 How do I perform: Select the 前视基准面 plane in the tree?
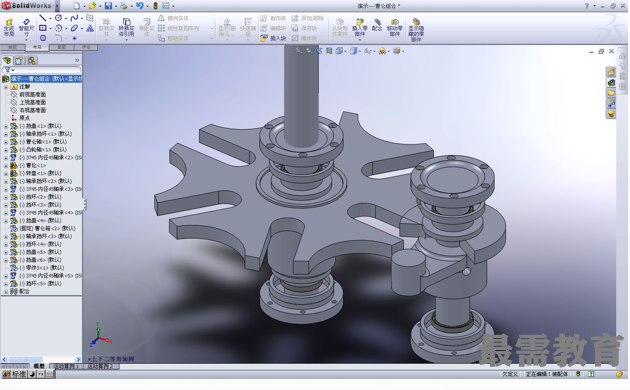33,94
